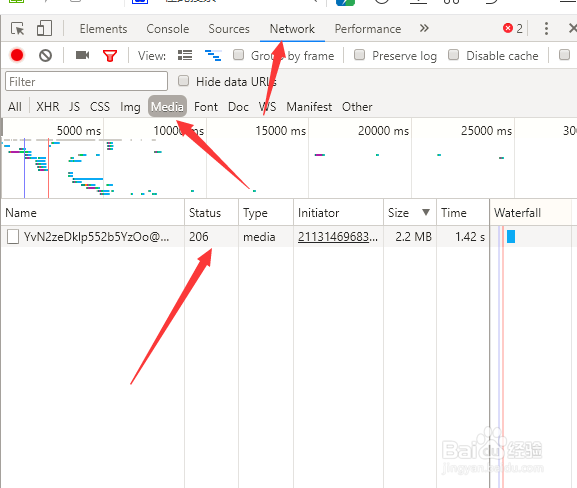Viewport: 577px width, 488px height.
Task: Show more DevTools tabs chevron
Action: (x=424, y=28)
